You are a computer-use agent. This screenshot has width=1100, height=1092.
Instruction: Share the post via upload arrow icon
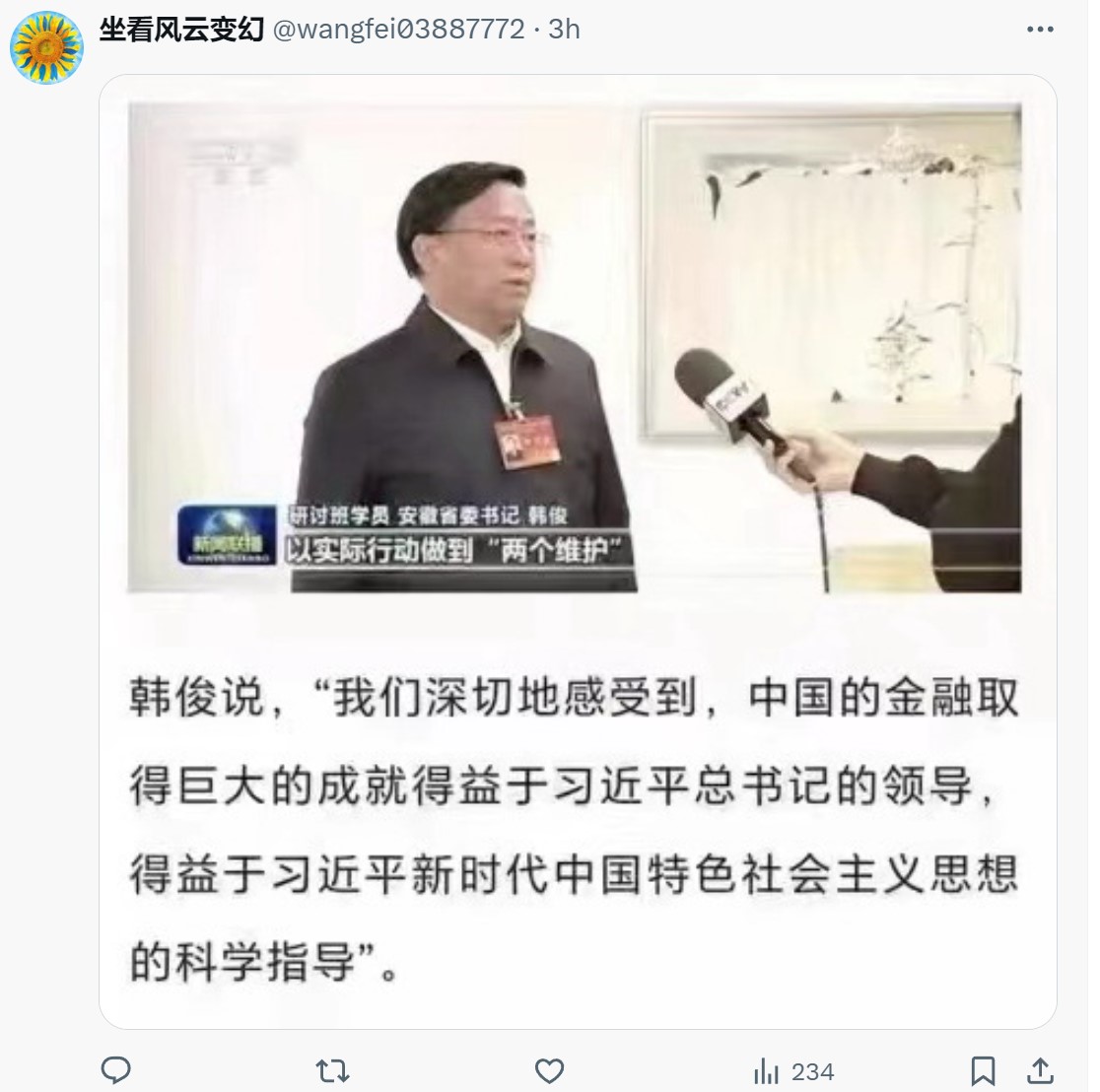coord(1041,1071)
